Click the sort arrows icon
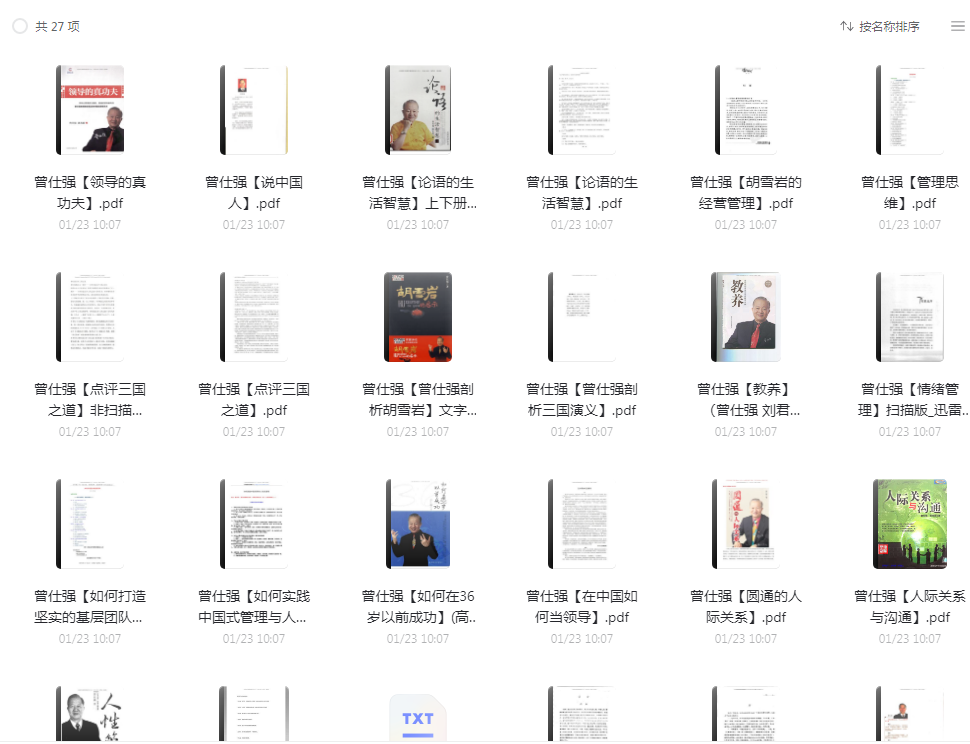This screenshot has width=970, height=744. [846, 27]
